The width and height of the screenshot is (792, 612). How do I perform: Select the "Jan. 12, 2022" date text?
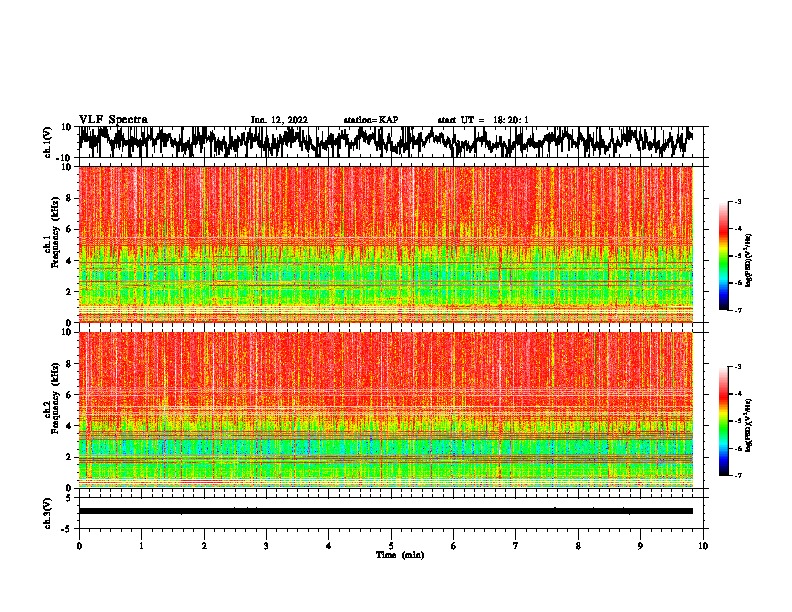click(279, 120)
